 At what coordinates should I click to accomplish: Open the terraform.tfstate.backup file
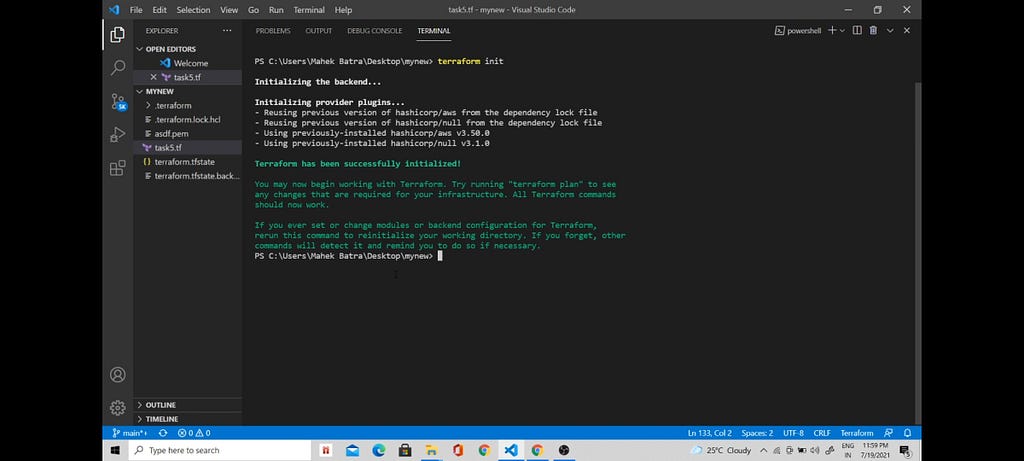[187, 176]
